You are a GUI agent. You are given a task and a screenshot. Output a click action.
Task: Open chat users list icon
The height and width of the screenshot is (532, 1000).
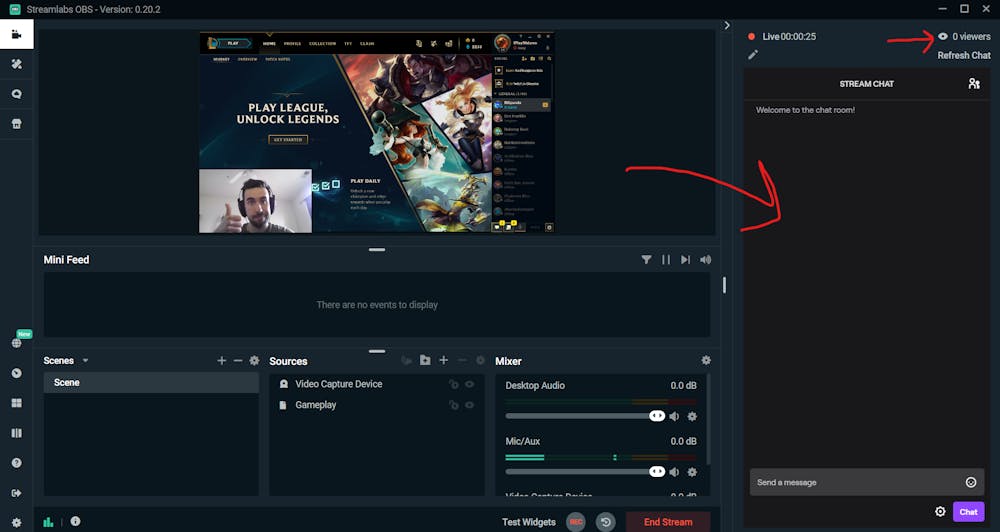pos(974,84)
